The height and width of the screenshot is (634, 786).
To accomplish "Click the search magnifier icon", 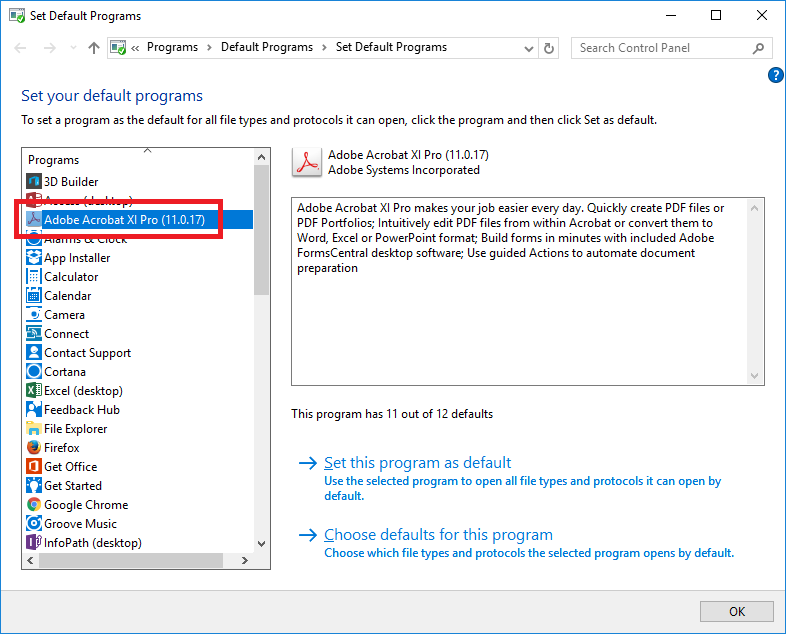I will 758,48.
